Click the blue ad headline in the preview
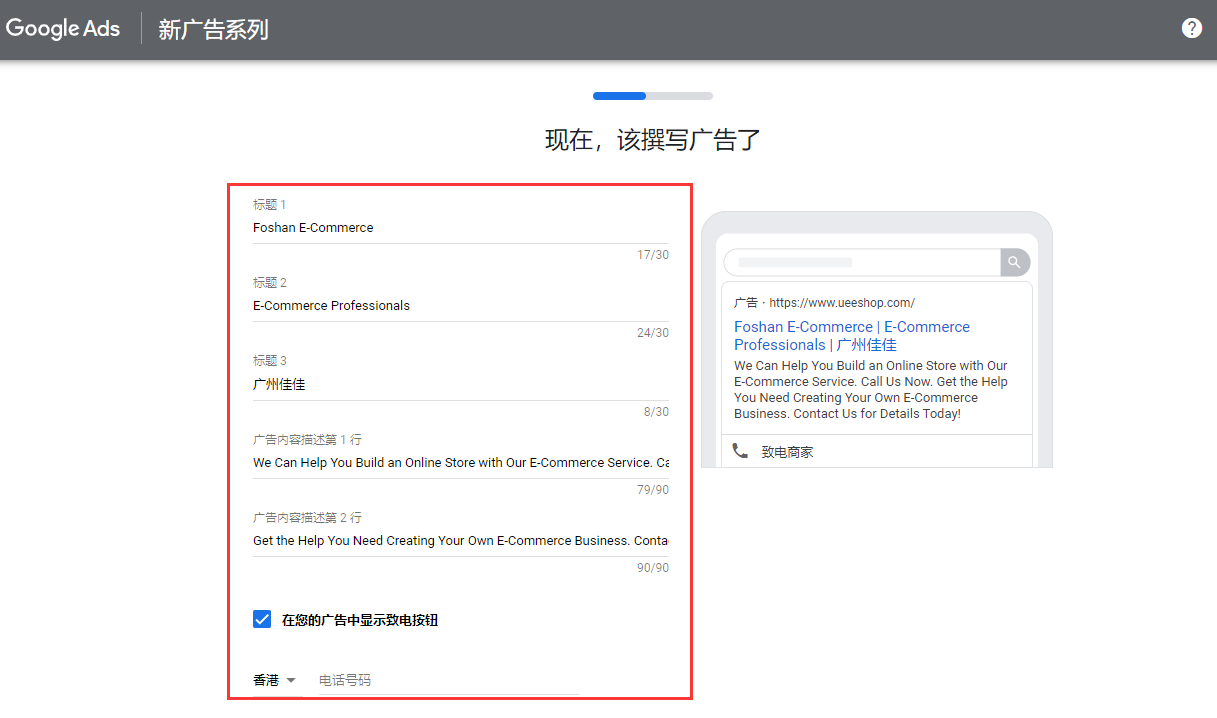1217x718 pixels. (851, 335)
